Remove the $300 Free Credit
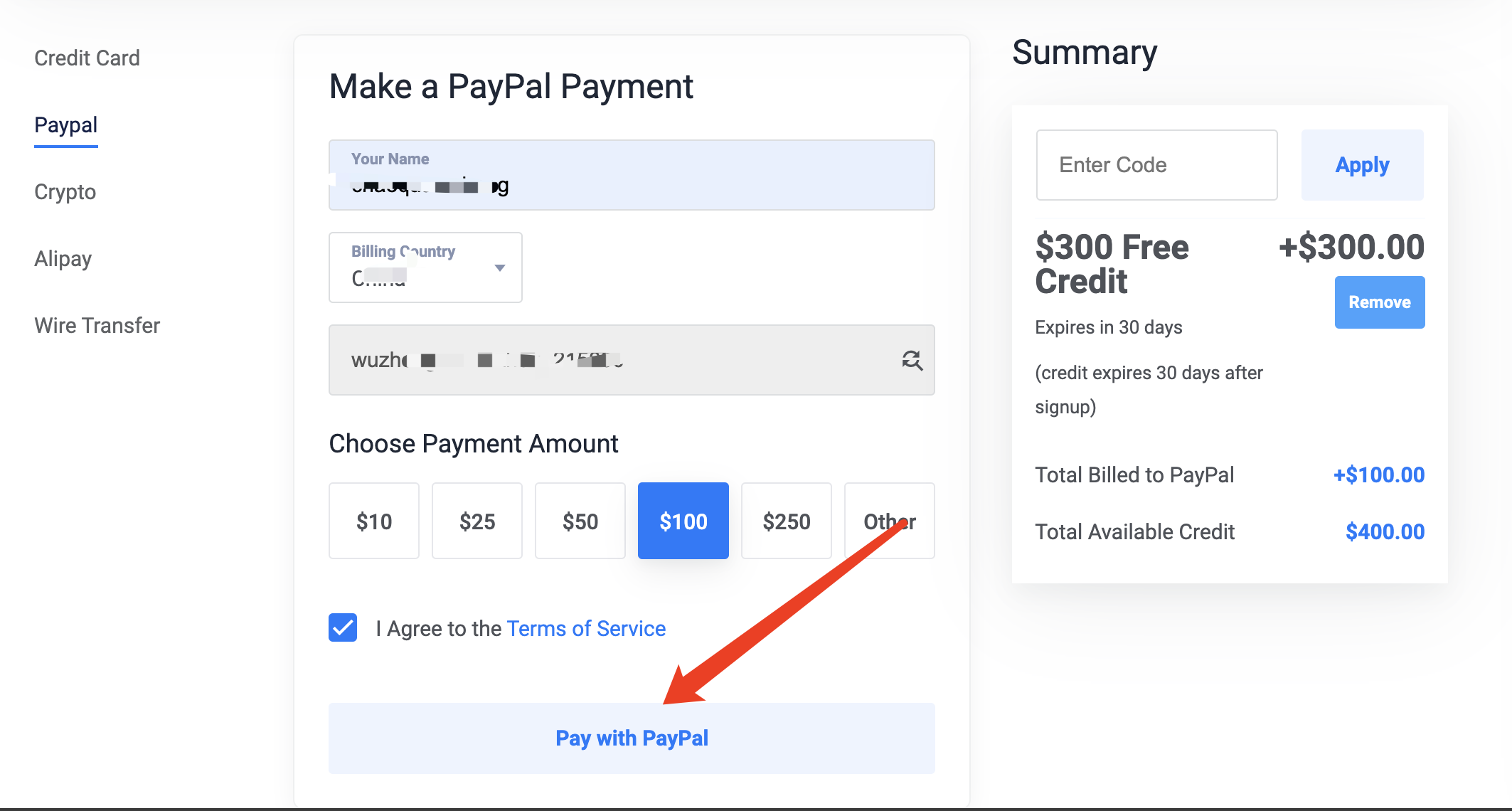 click(x=1380, y=302)
